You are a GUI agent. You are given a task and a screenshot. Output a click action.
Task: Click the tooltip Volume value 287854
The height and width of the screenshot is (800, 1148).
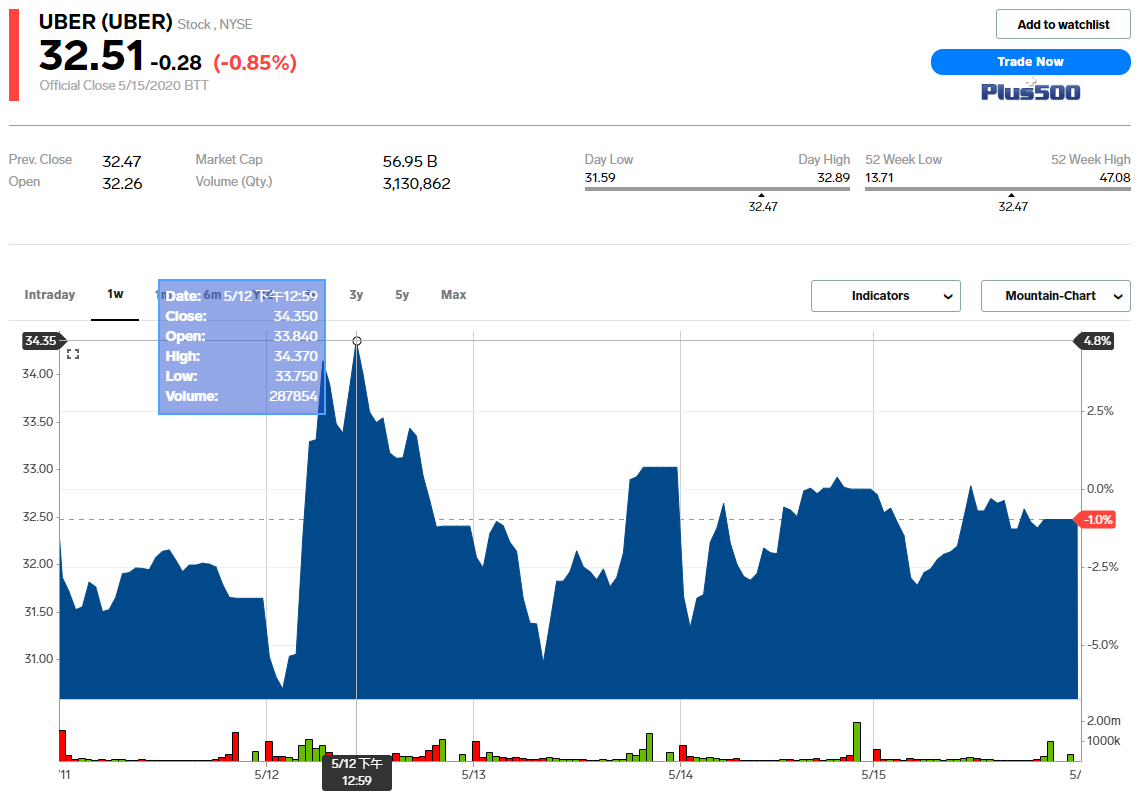[294, 396]
